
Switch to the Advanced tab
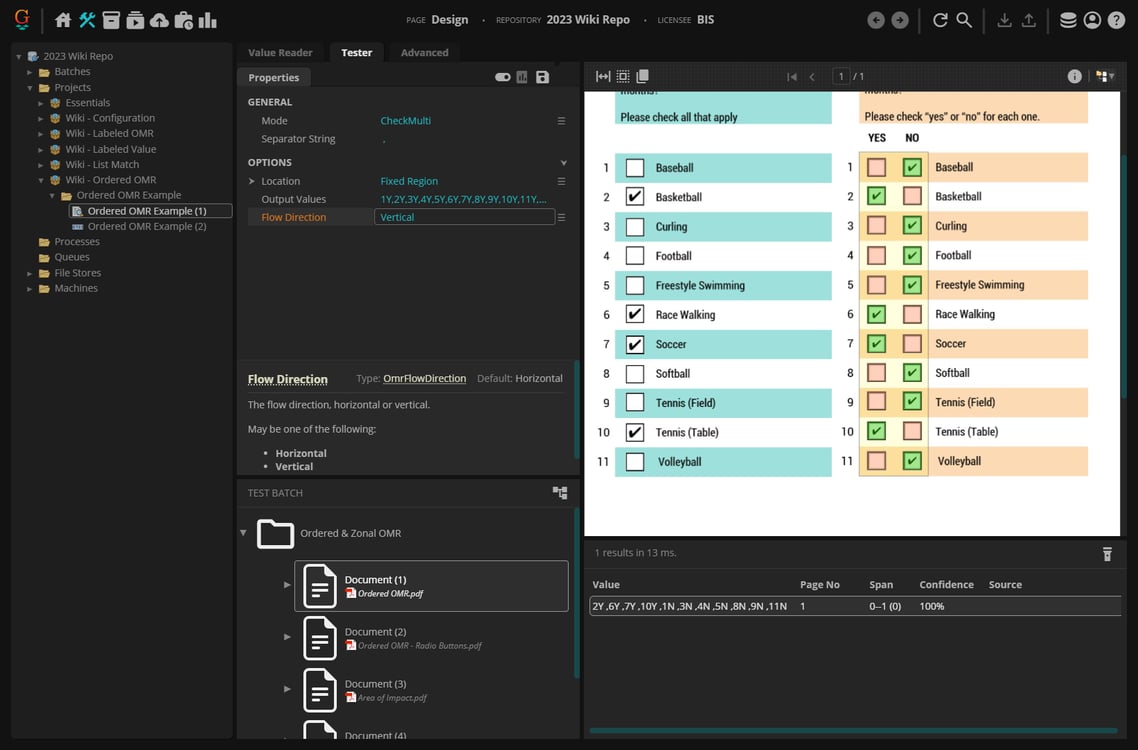[x=424, y=52]
